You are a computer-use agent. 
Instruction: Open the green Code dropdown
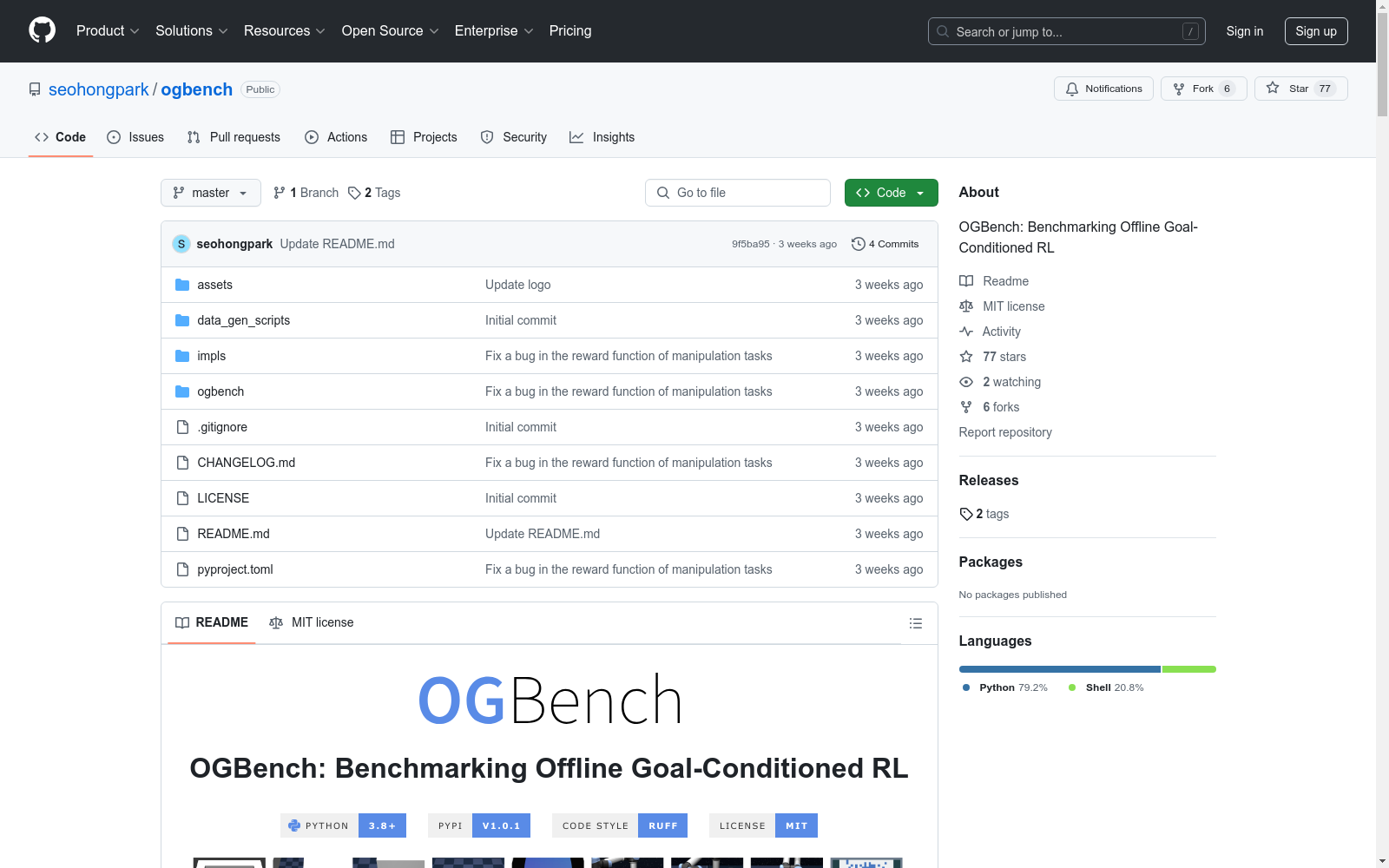tap(891, 193)
